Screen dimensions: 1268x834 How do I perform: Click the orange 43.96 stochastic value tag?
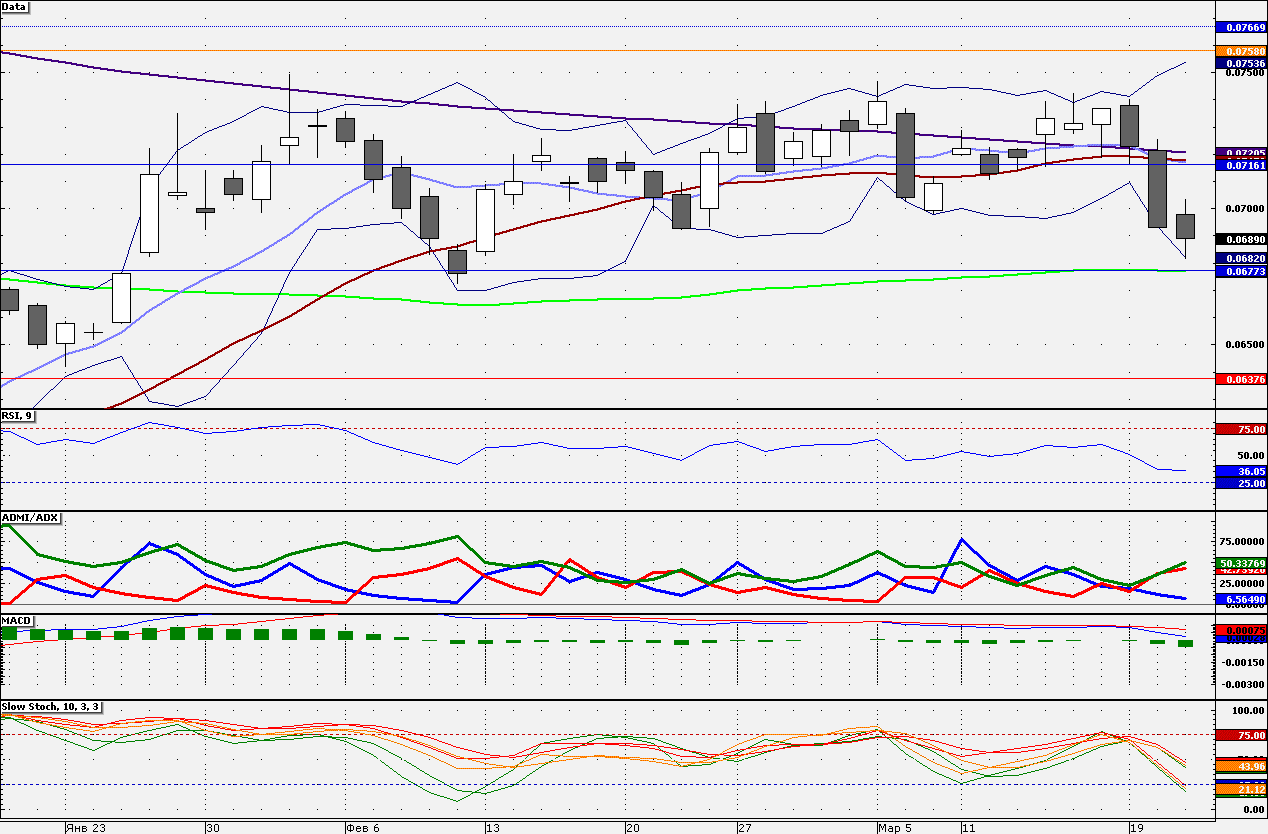(x=1240, y=766)
